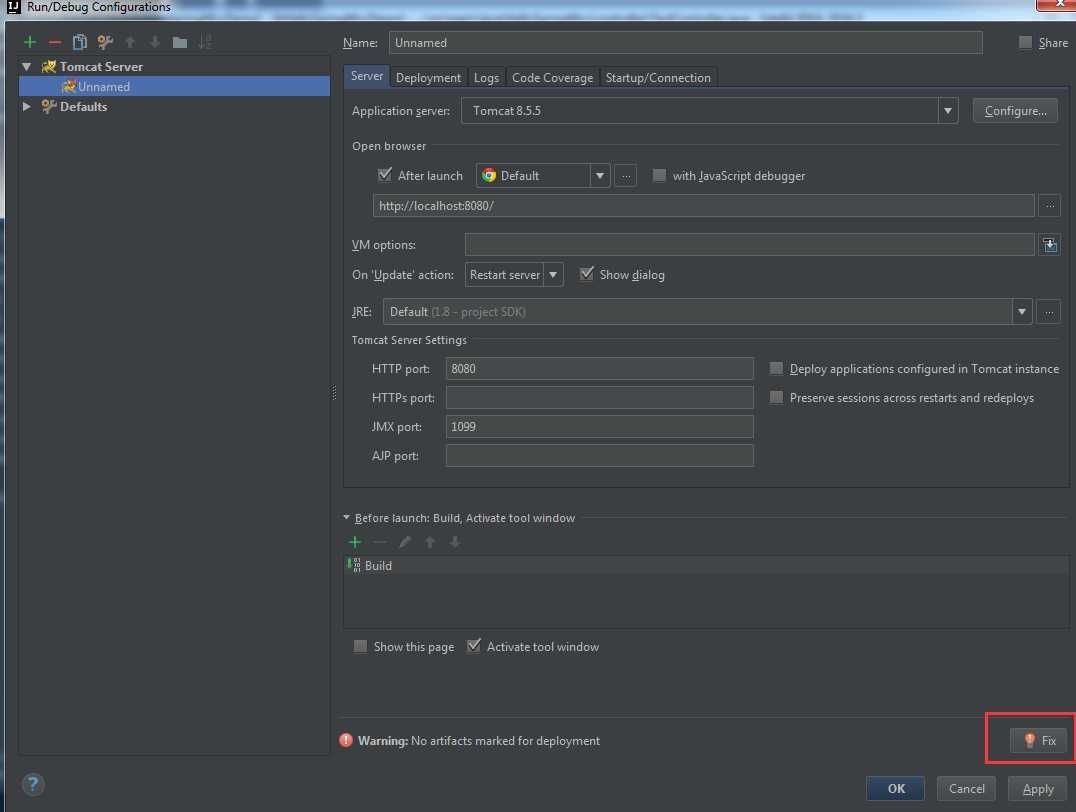The height and width of the screenshot is (812, 1076).
Task: Open the Deployment tab
Action: [428, 78]
